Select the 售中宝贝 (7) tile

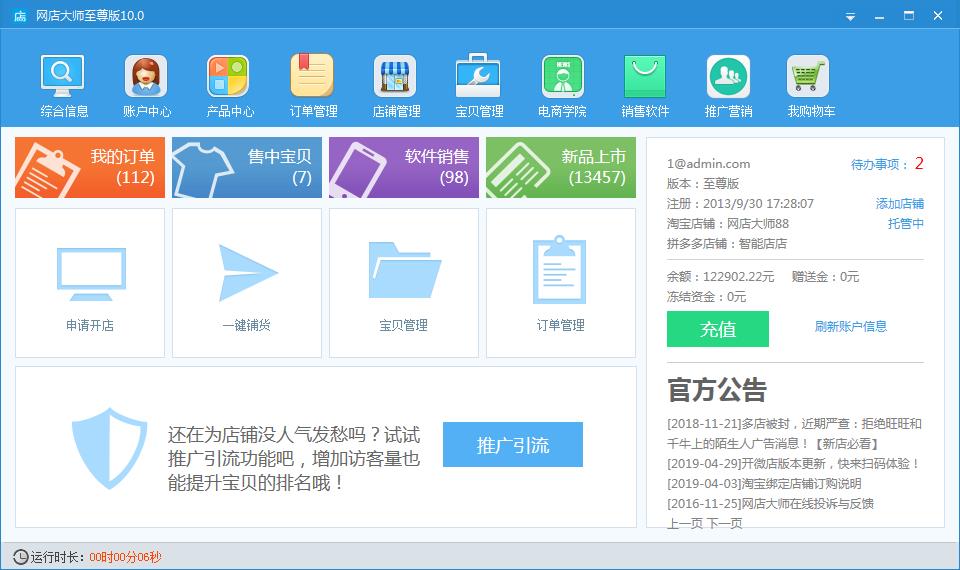247,167
